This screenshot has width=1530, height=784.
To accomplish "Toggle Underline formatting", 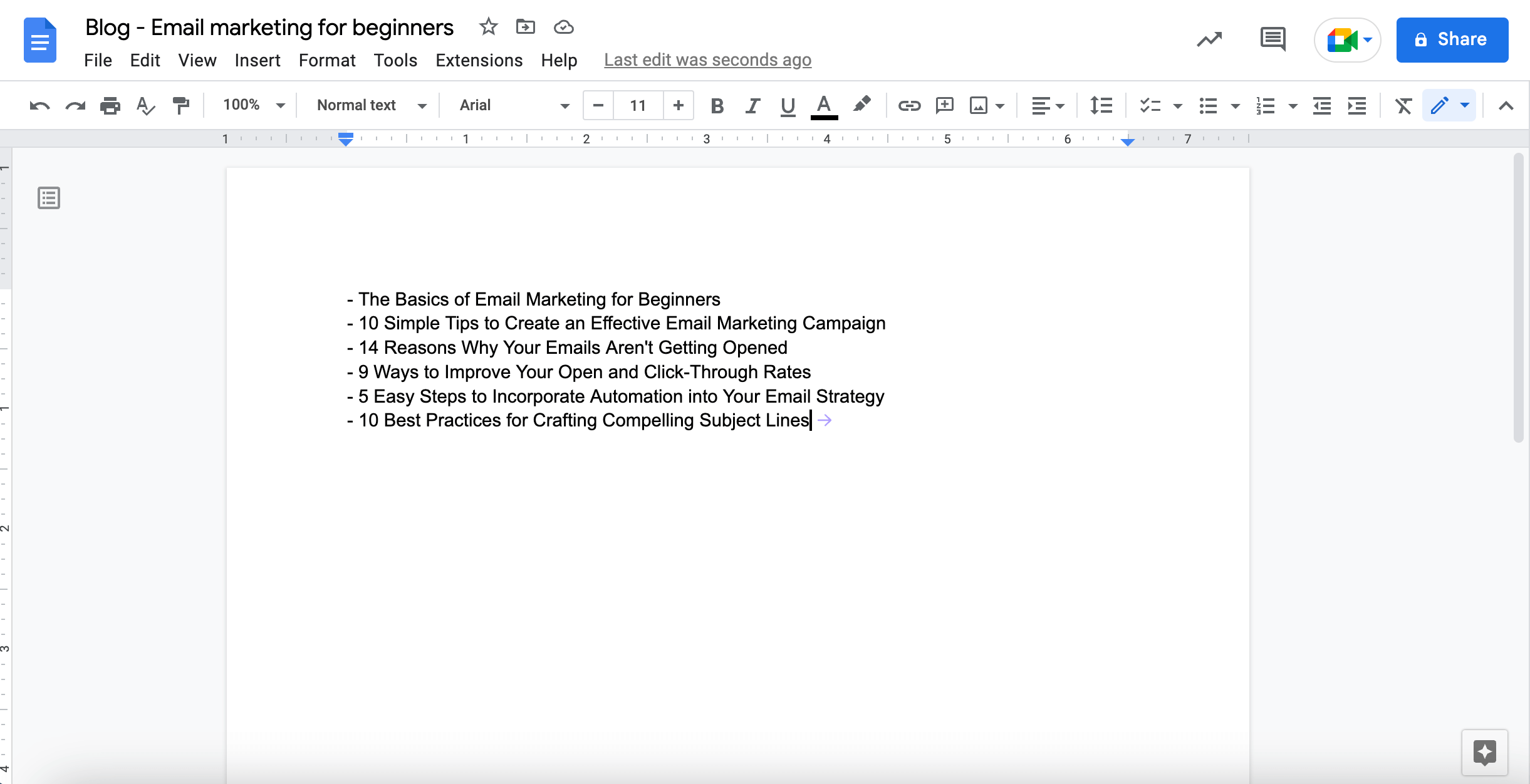I will [788, 105].
